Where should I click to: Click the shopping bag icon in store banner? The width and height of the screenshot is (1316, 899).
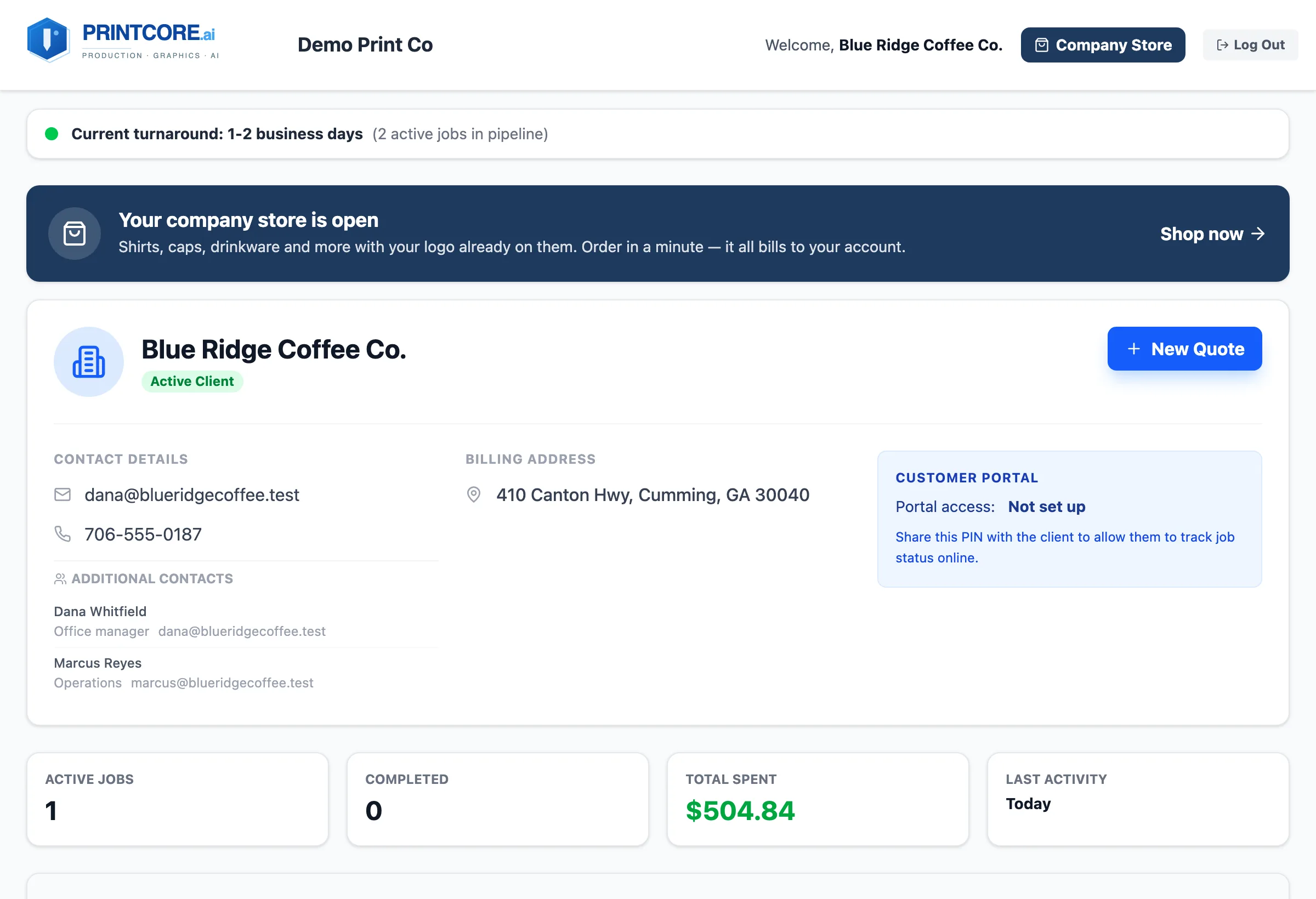click(74, 234)
